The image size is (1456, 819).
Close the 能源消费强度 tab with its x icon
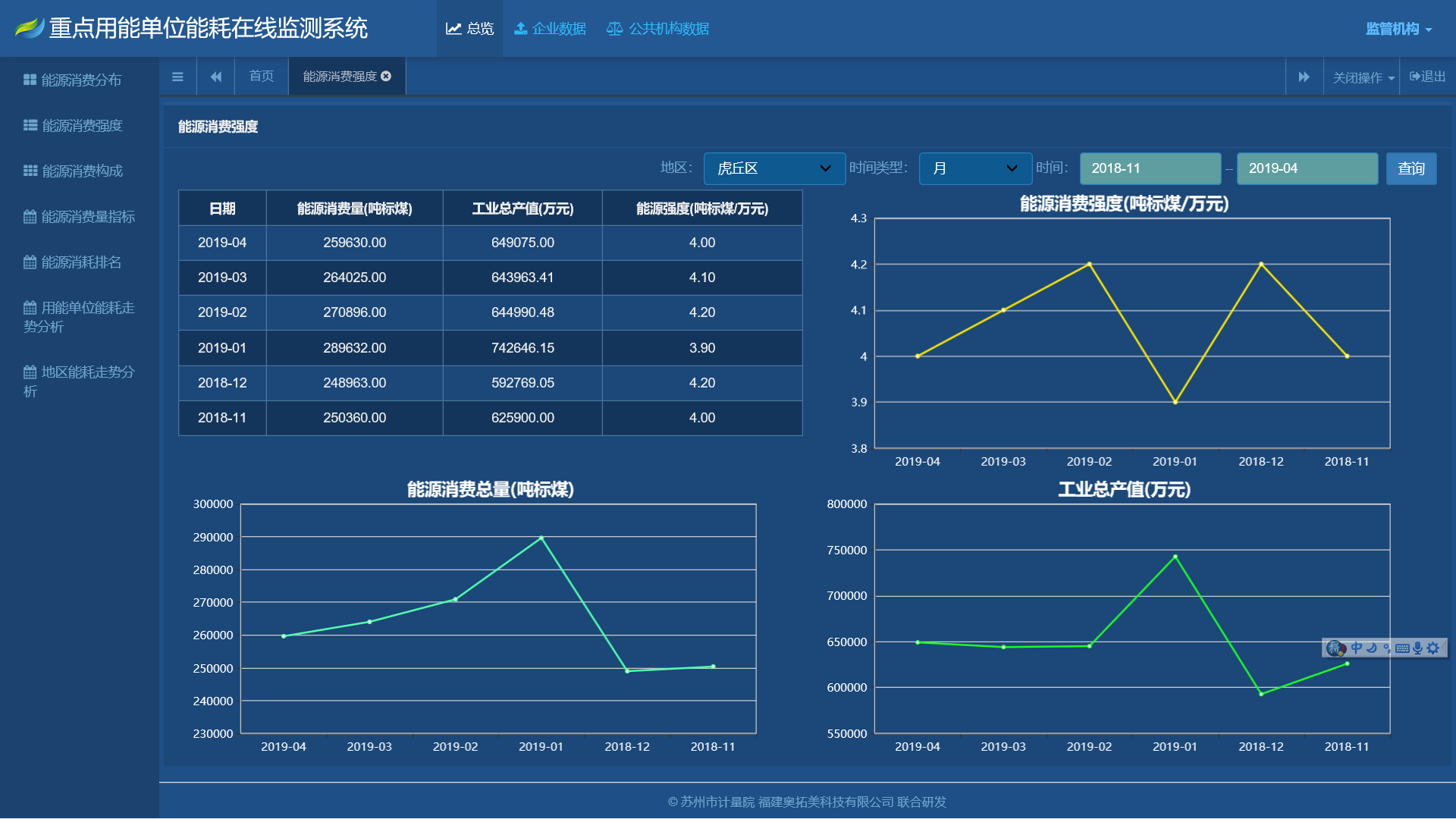tap(386, 76)
